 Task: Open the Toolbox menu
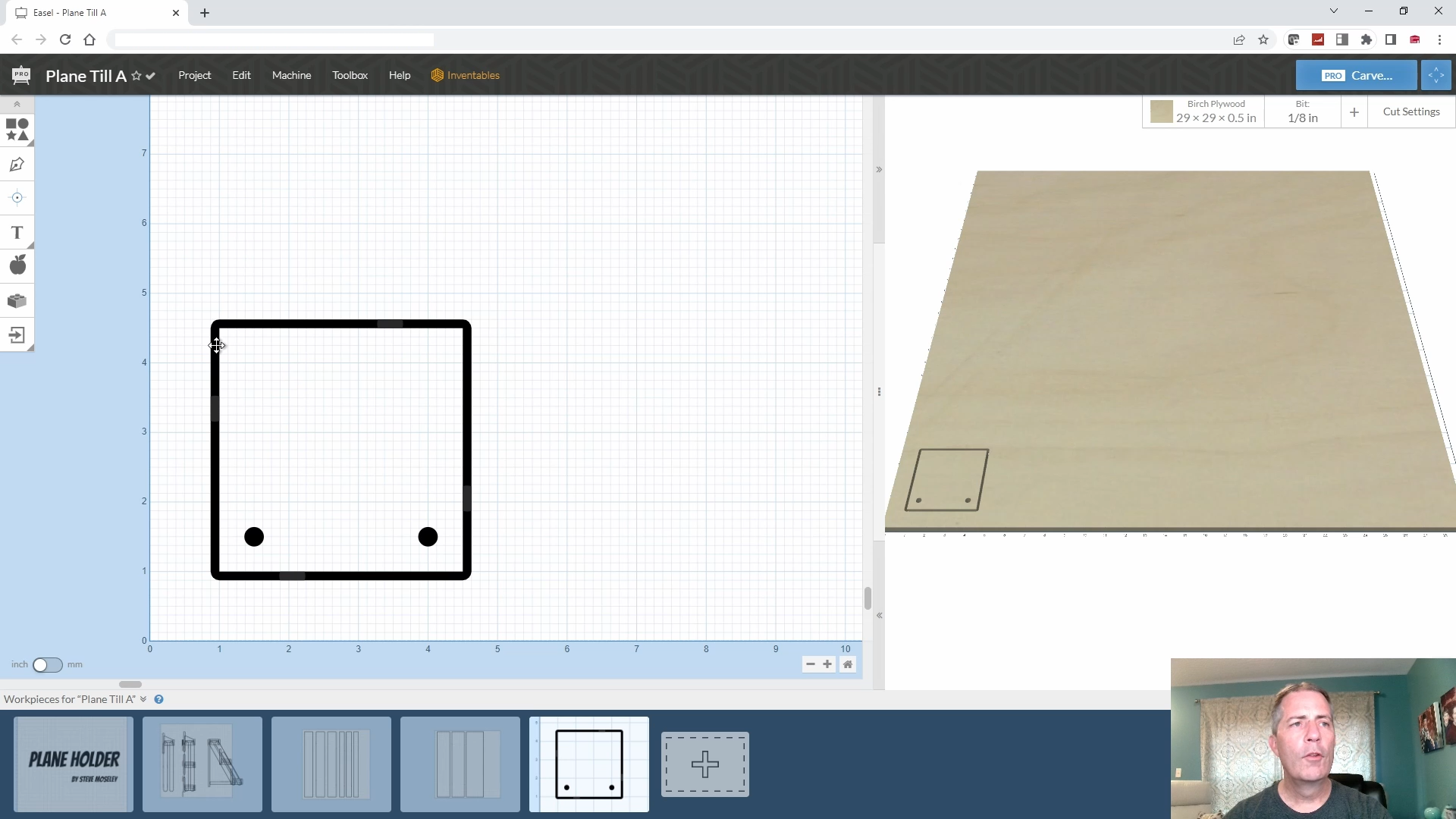tap(350, 75)
